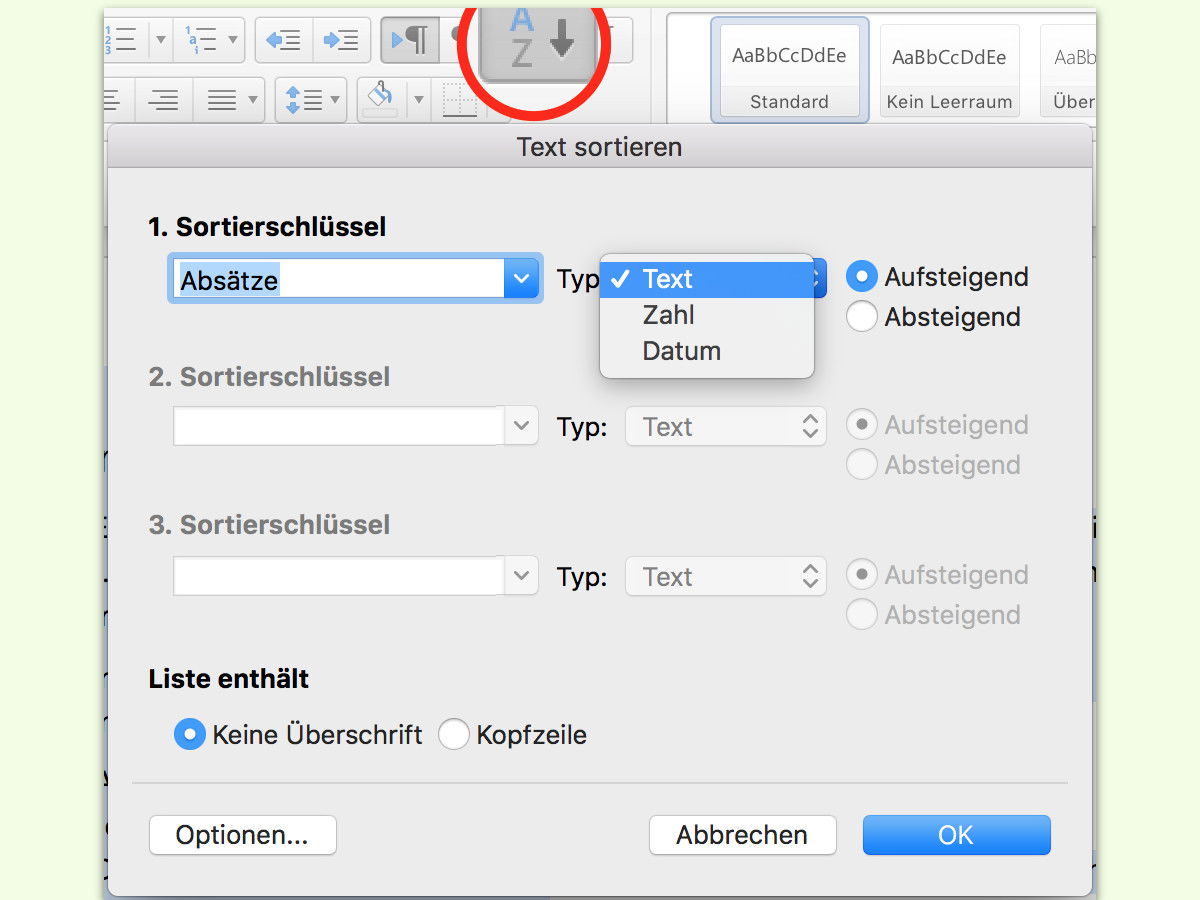Click into the Absätze sort key field
The height and width of the screenshot is (900, 1200).
[x=338, y=279]
